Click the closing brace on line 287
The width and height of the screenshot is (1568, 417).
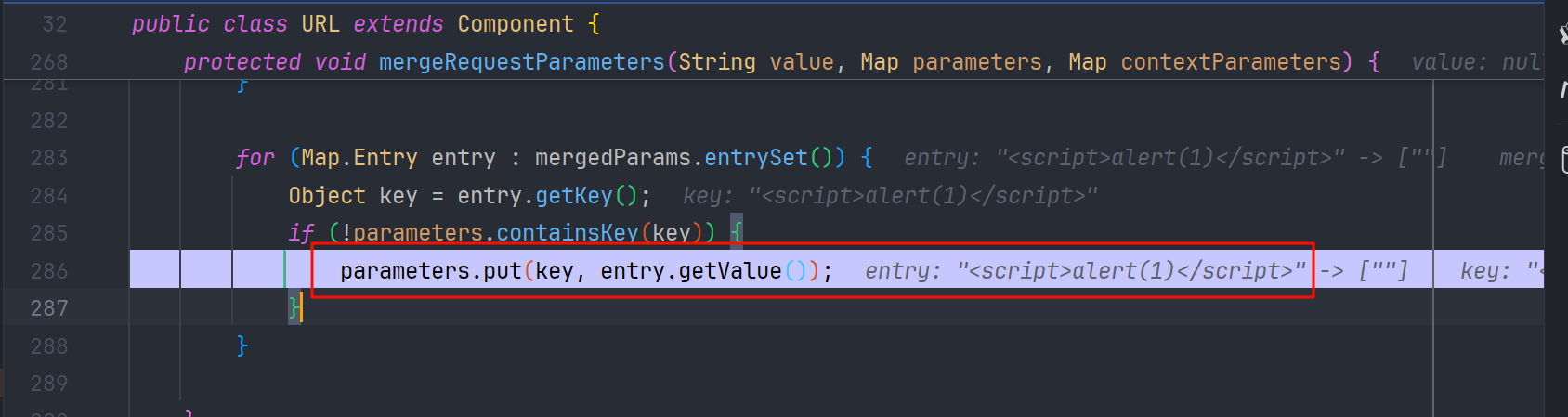pyautogui.click(x=294, y=307)
